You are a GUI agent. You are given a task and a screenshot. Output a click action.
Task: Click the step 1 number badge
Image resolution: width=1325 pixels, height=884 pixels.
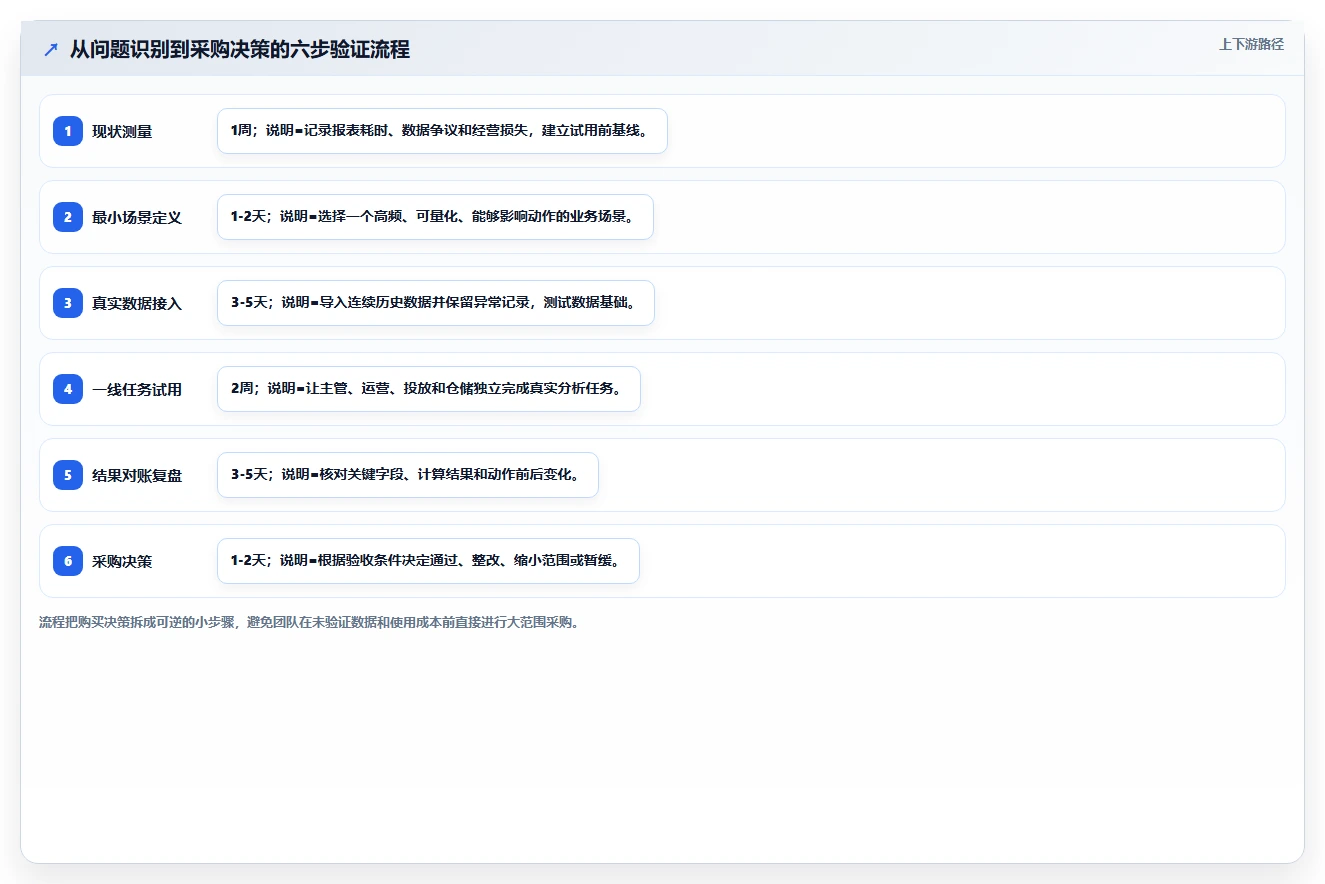tap(68, 131)
